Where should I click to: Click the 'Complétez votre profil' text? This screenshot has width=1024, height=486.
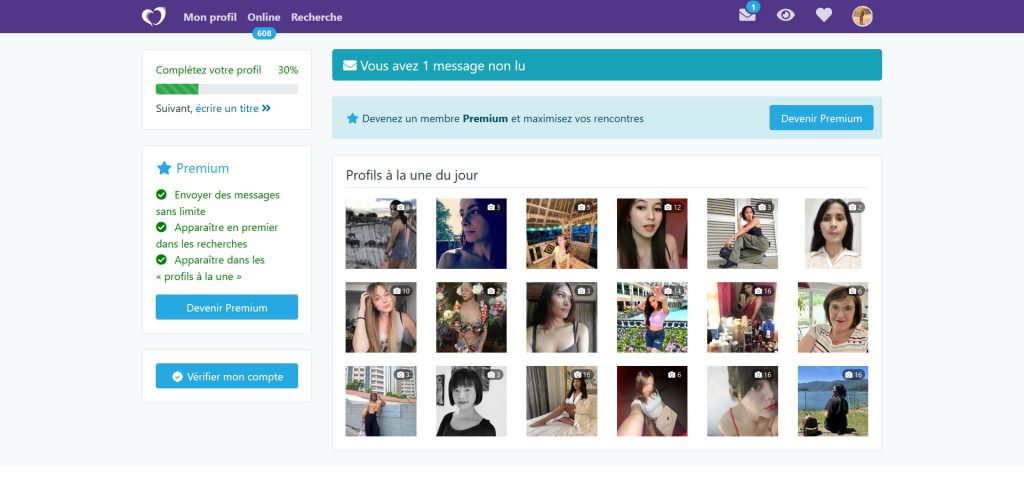pyautogui.click(x=208, y=70)
